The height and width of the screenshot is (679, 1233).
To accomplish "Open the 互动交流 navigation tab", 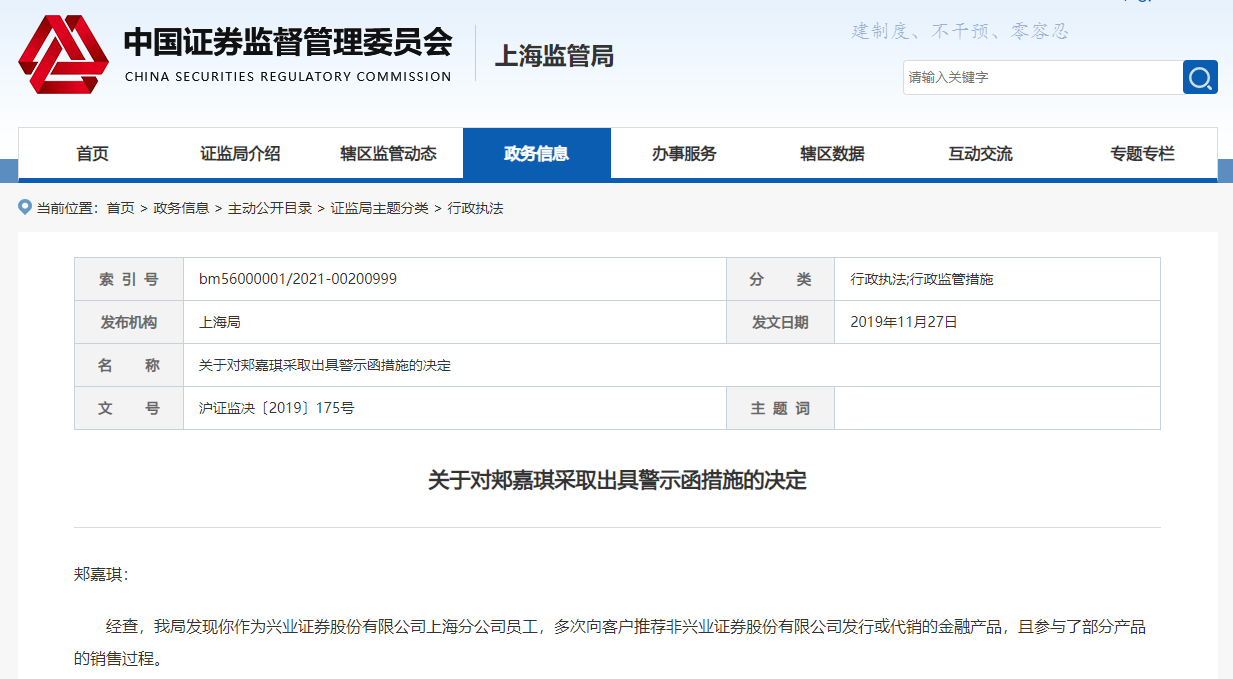I will pos(980,154).
